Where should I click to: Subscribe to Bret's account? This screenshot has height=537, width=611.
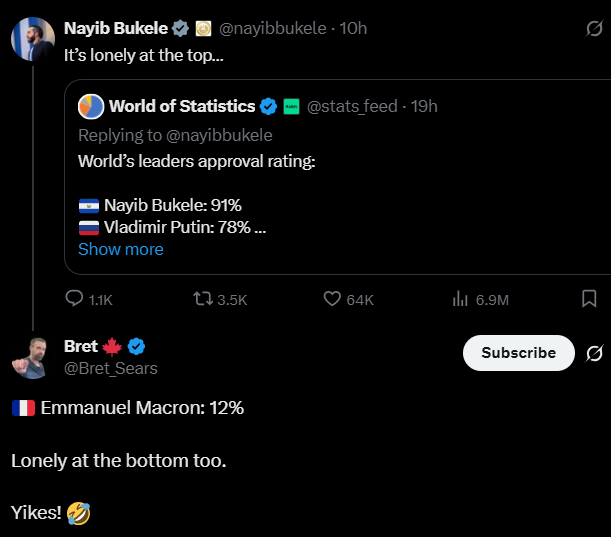[518, 353]
